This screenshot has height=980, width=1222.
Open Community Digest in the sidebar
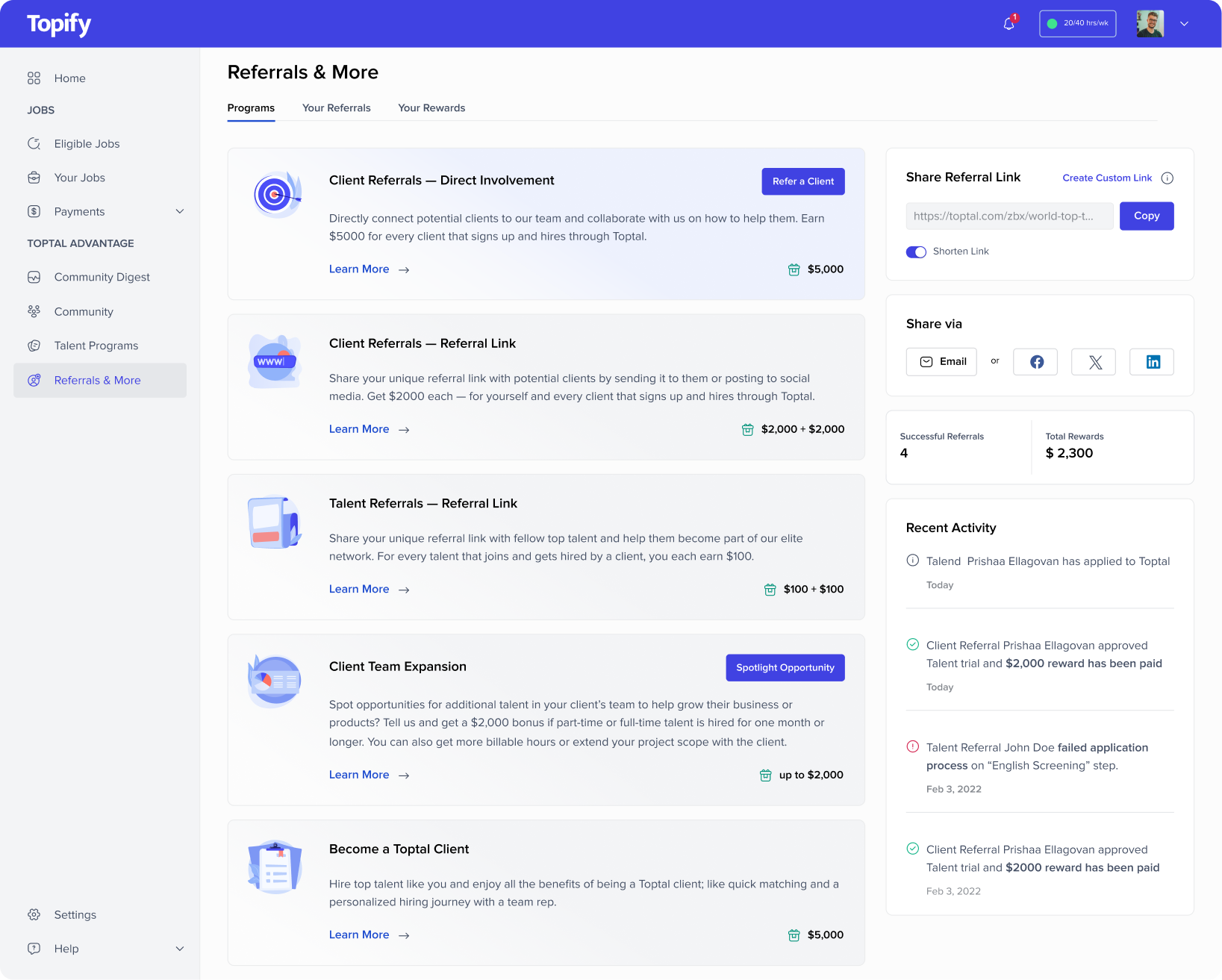point(100,277)
